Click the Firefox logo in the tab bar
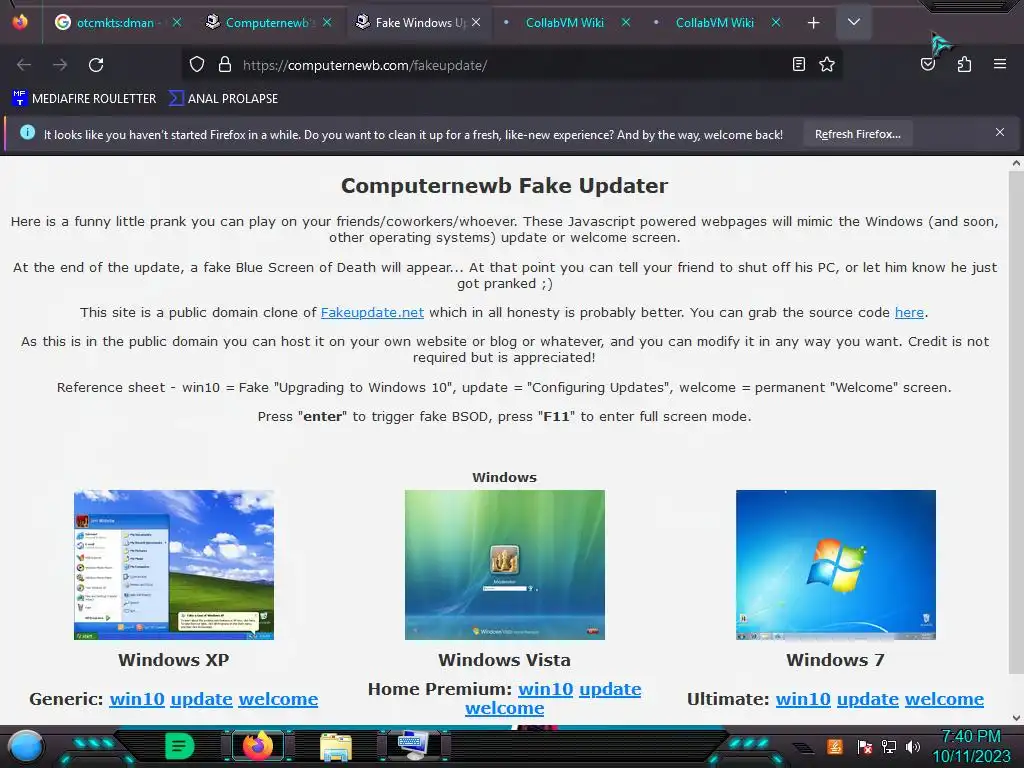Image resolution: width=1024 pixels, height=768 pixels. tap(20, 22)
